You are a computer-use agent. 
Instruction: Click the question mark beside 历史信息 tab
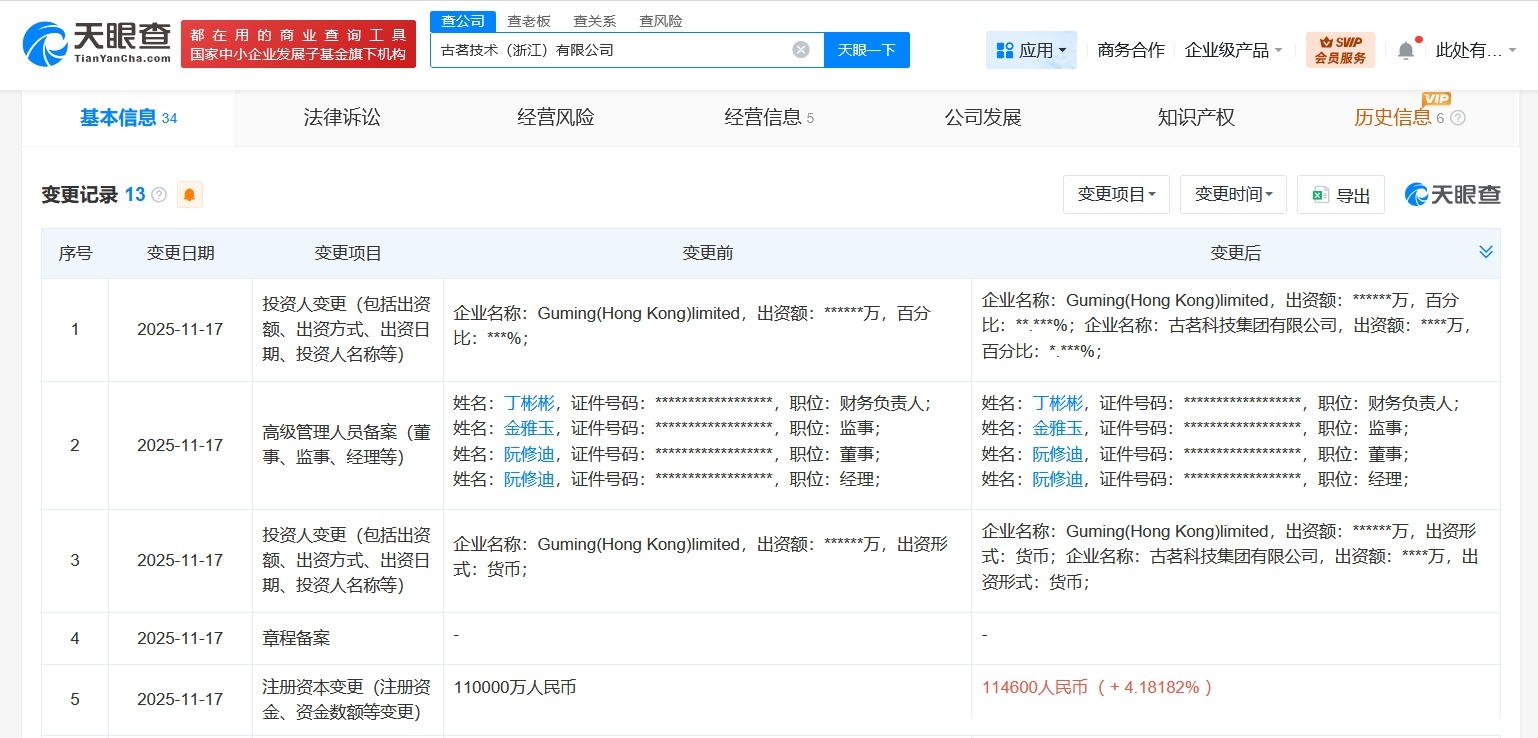[1456, 117]
